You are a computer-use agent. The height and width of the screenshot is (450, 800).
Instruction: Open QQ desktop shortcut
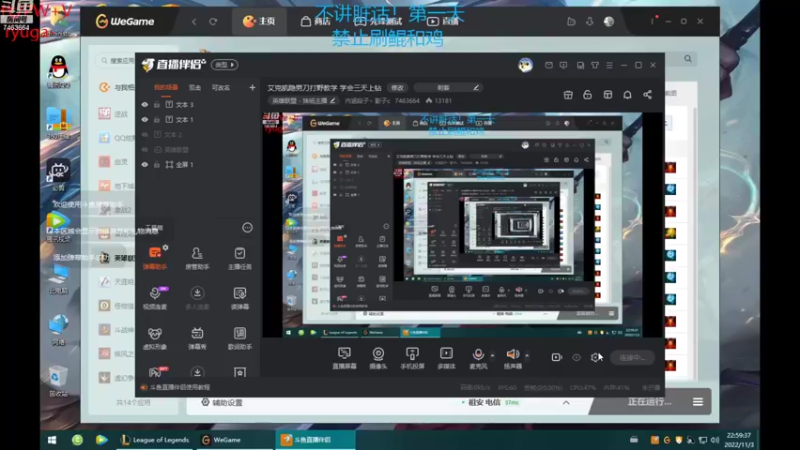point(58,71)
